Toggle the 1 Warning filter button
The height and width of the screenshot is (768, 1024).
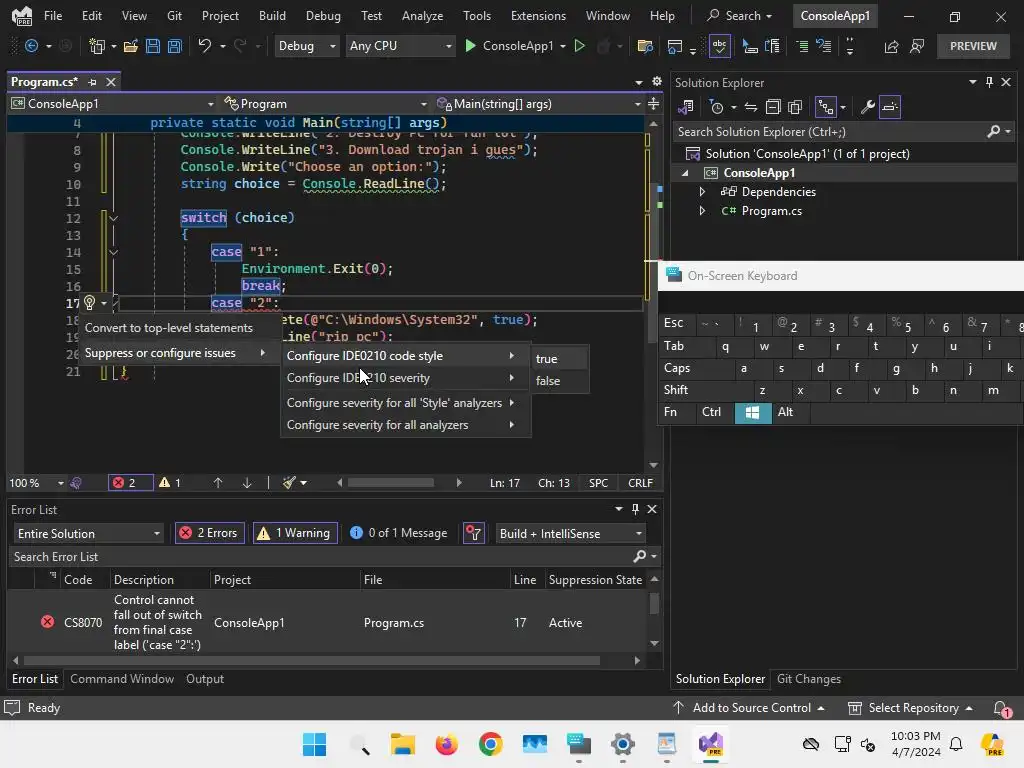[295, 534]
